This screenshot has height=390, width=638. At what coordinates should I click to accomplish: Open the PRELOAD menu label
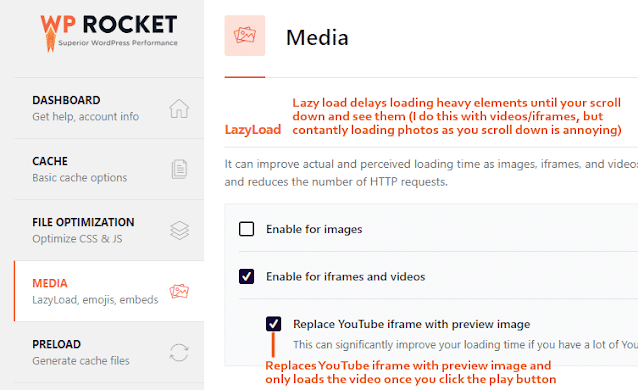[57, 344]
